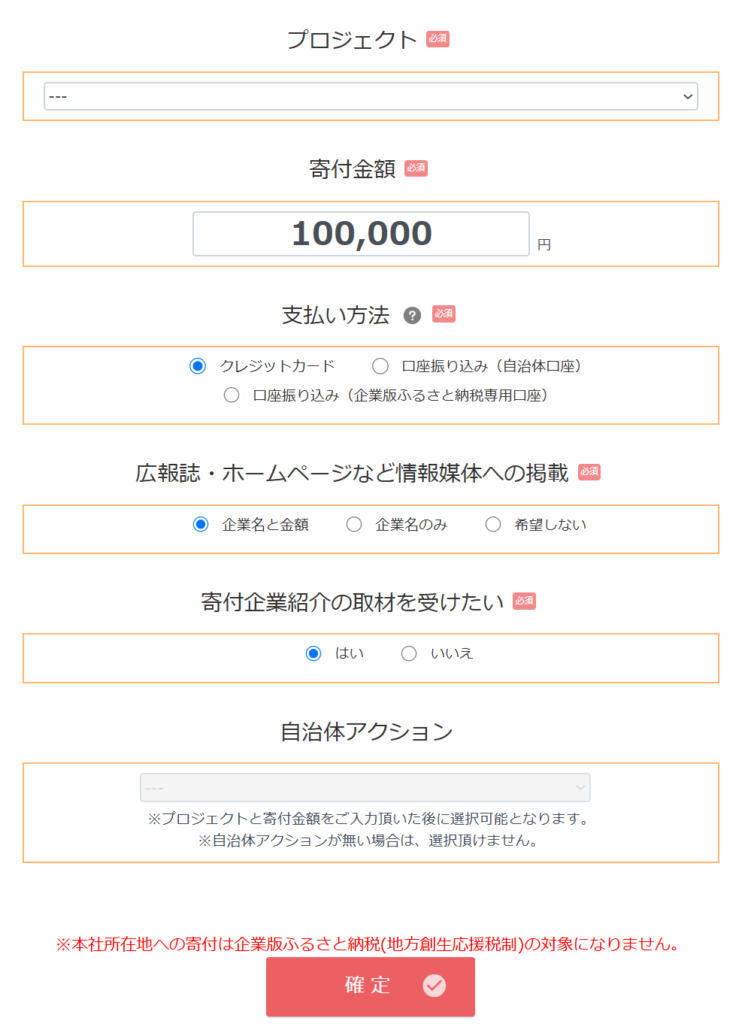
Task: Click the 円 unit label beside amount
Action: [x=544, y=243]
